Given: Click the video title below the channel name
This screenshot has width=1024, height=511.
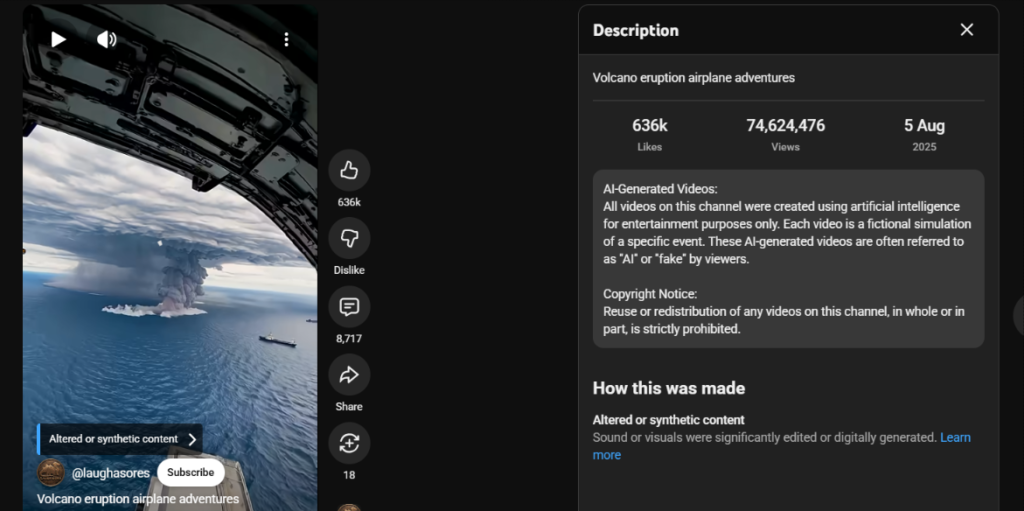Looking at the screenshot, I should click(x=138, y=498).
